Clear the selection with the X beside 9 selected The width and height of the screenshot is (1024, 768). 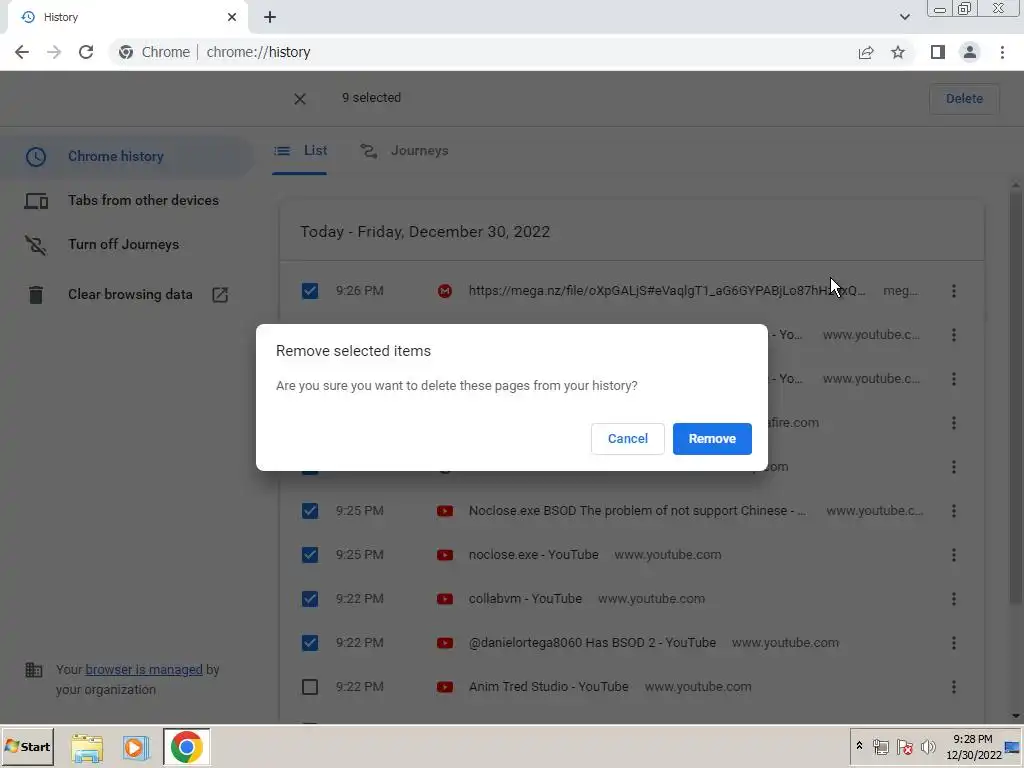pos(300,99)
